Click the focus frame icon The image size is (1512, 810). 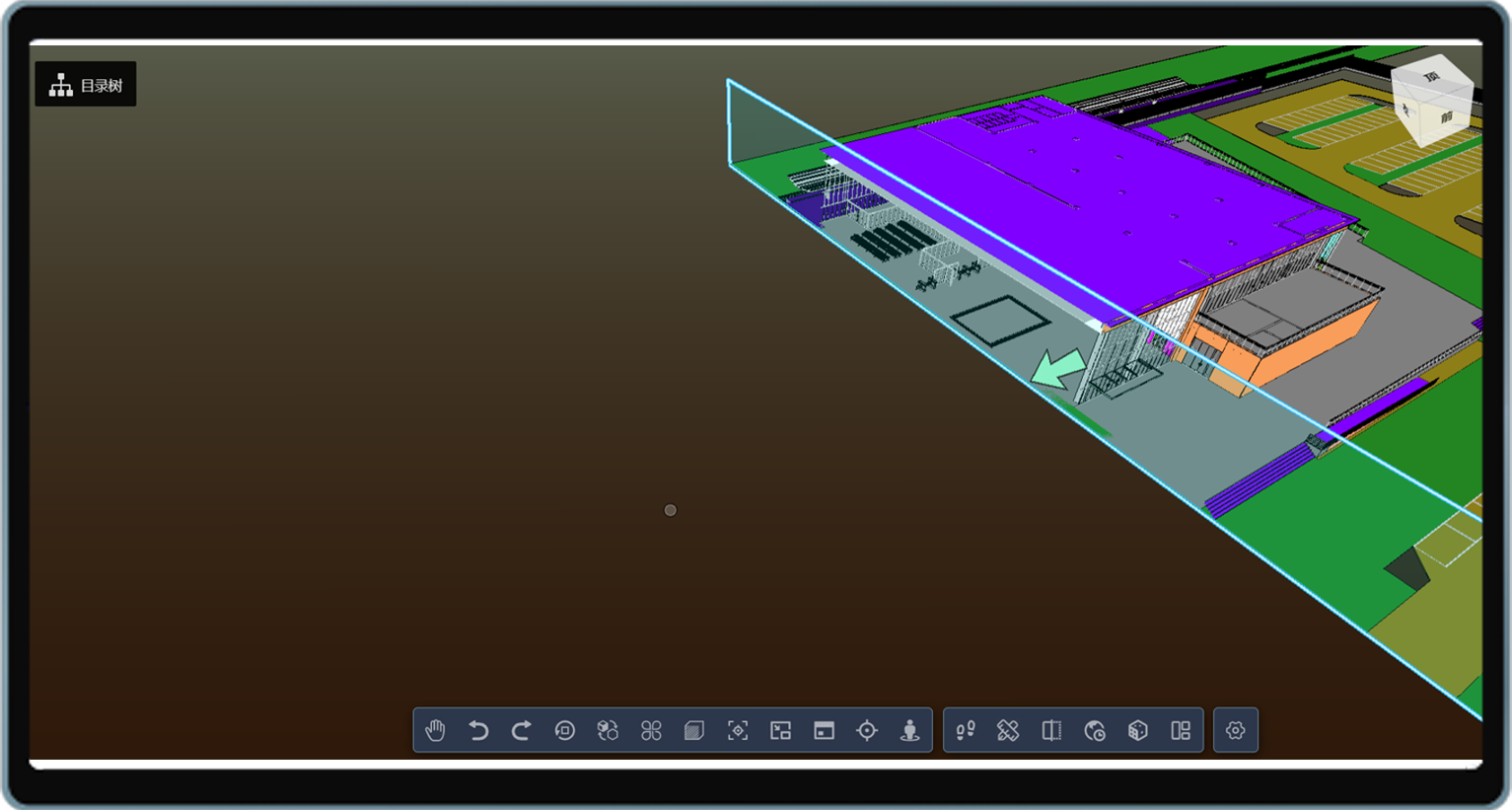(738, 730)
